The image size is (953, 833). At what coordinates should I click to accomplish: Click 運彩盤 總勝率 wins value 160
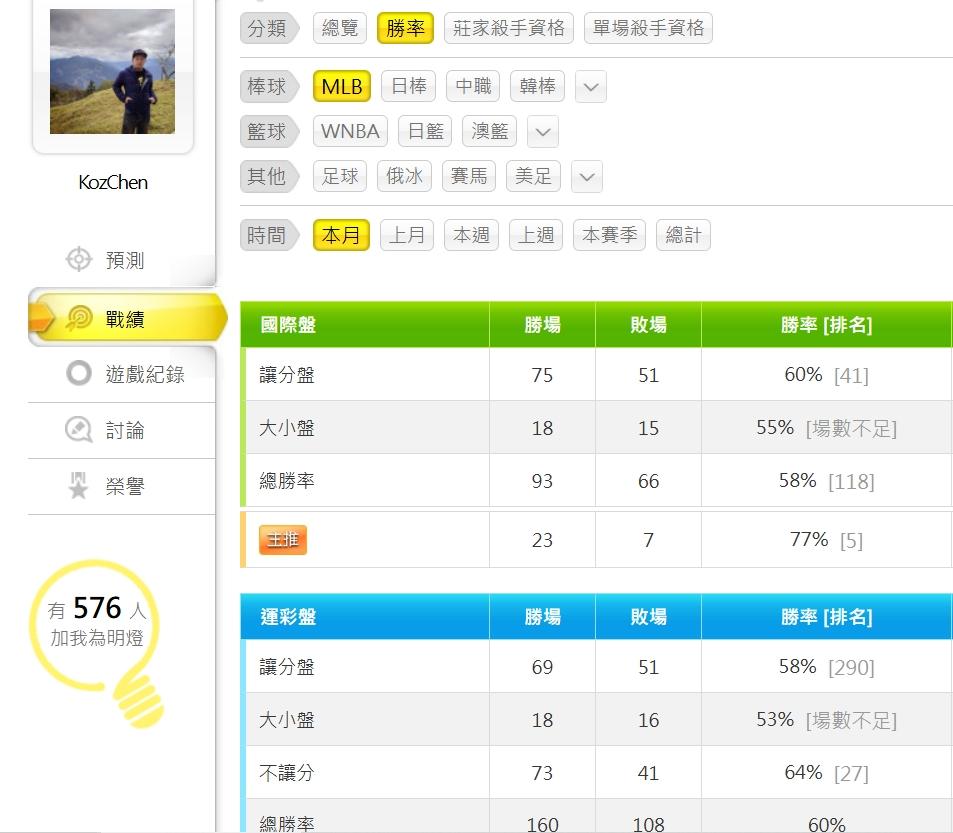(x=542, y=824)
